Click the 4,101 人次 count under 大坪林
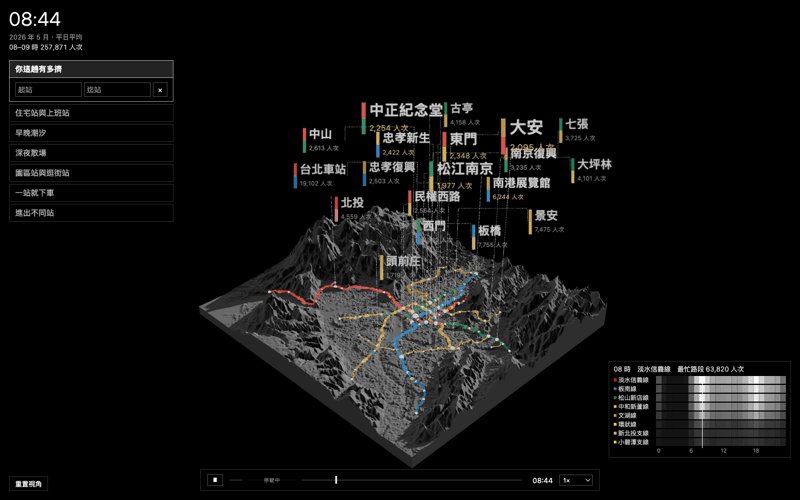 (592, 179)
